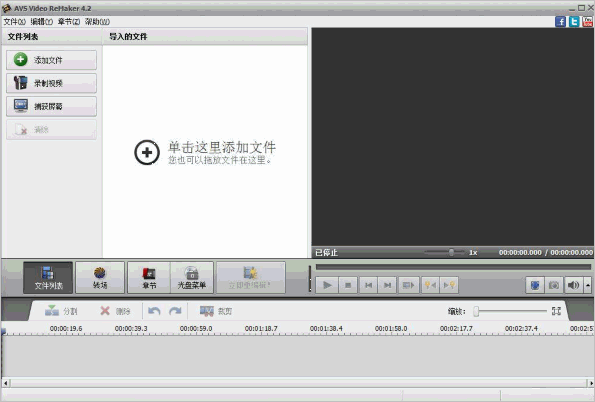Click the 单击这里添加文件 text
Screen dimensions: 595x402
click(222, 147)
